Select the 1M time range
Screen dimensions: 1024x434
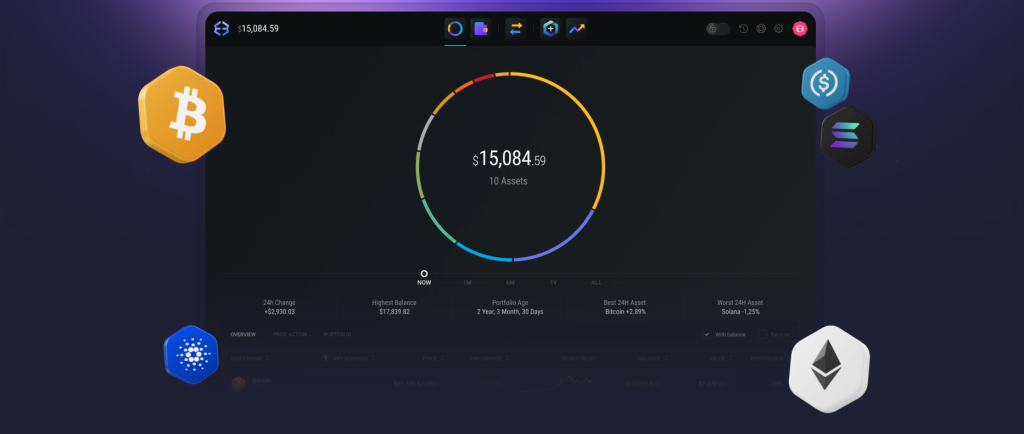[467, 283]
